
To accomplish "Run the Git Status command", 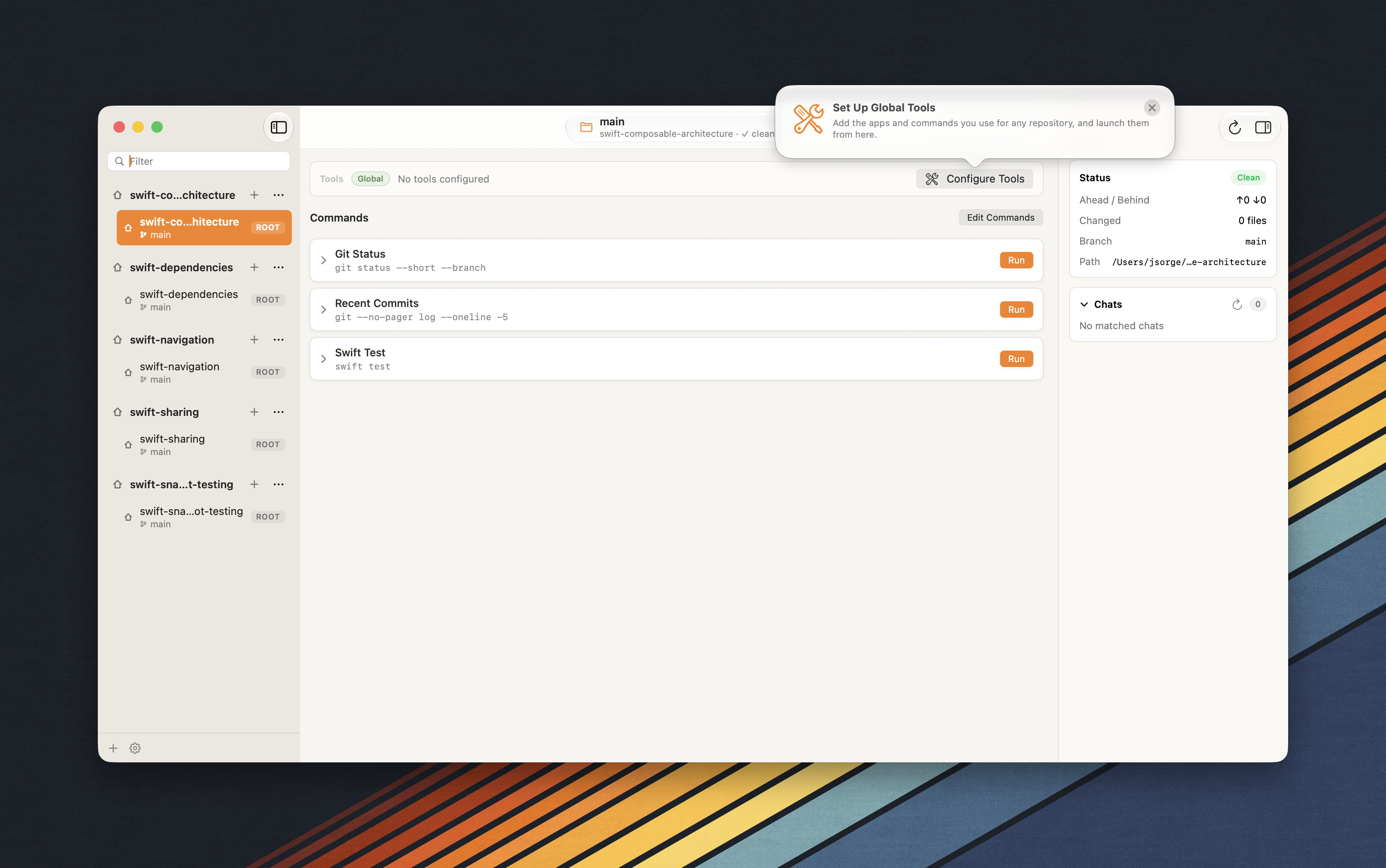I will coord(1016,260).
